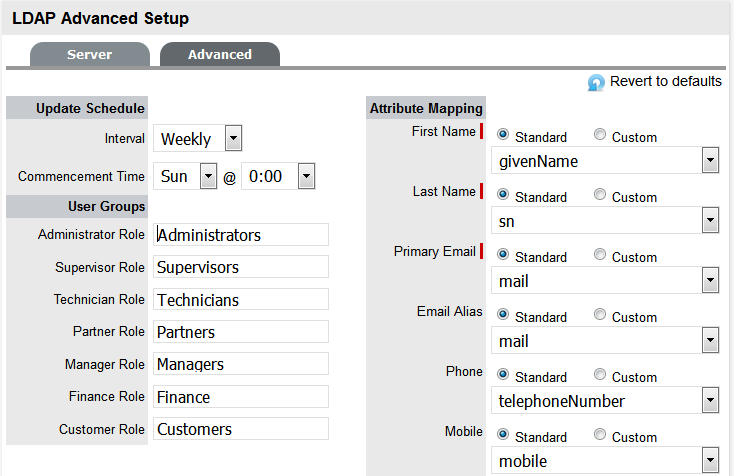Select Custom for Email Alias mapping
Image resolution: width=734 pixels, height=476 pixels.
pyautogui.click(x=600, y=316)
